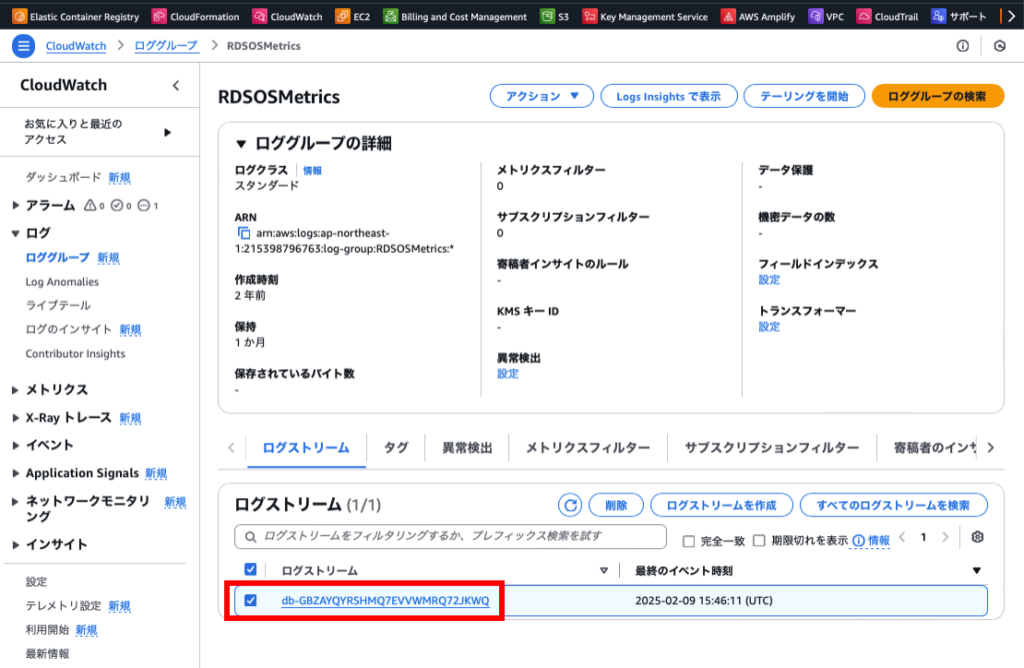Click the copy ARN icon
This screenshot has width=1024, height=668.
click(243, 233)
